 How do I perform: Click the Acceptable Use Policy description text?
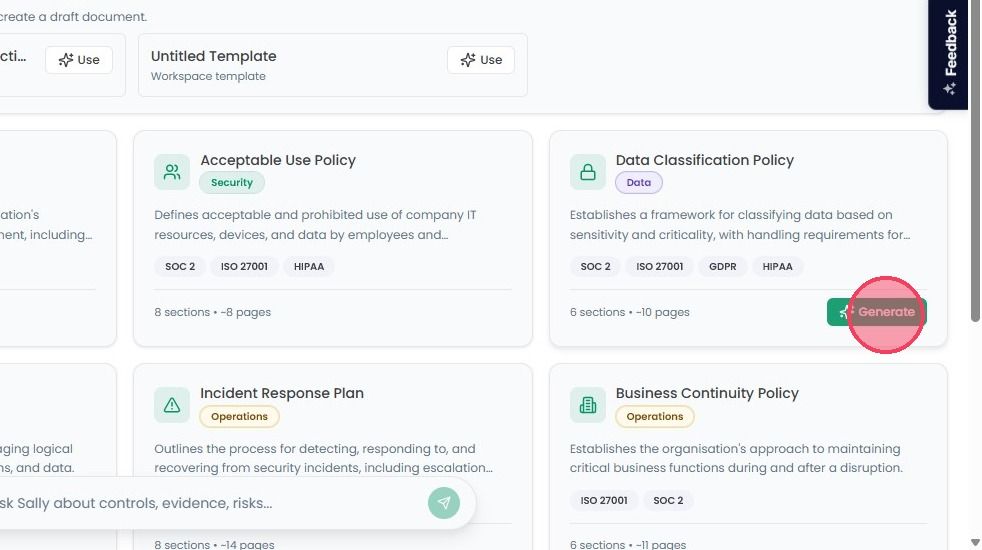[x=315, y=225]
